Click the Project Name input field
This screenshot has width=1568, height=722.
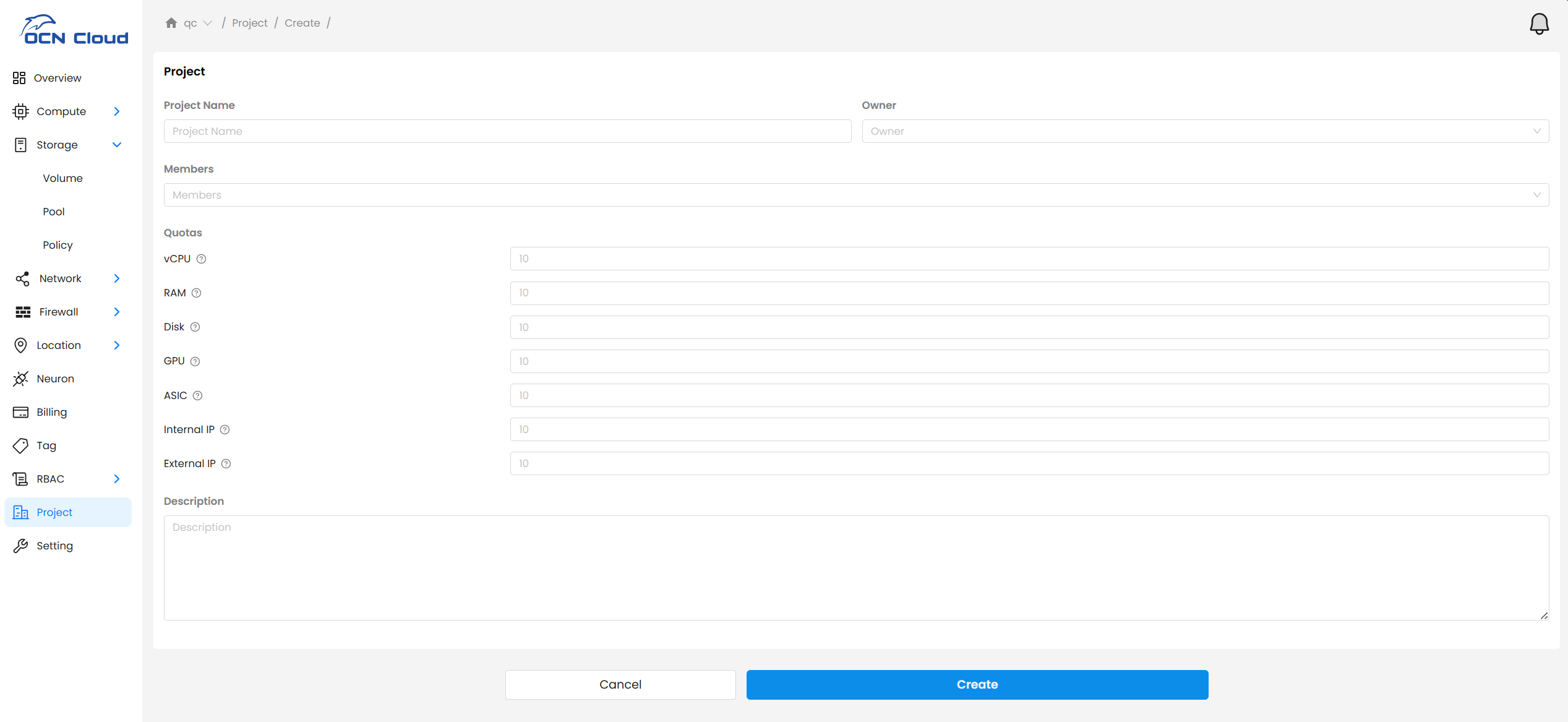(507, 131)
